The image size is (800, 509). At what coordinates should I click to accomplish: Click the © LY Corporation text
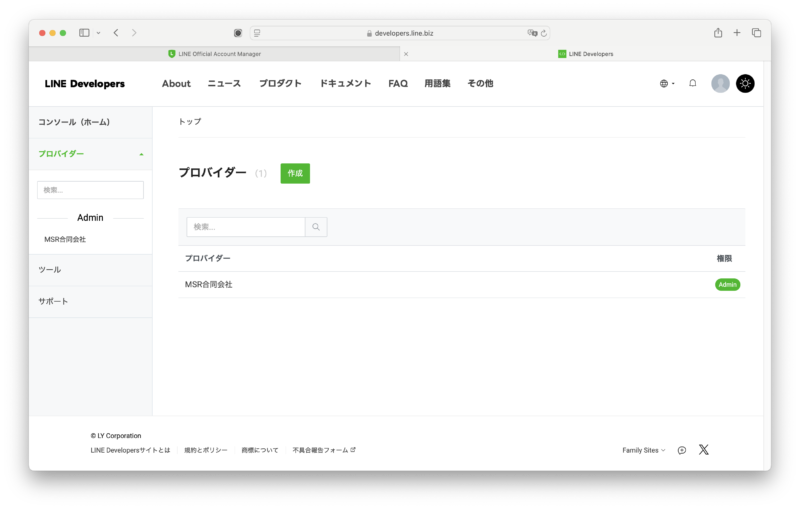pos(116,436)
